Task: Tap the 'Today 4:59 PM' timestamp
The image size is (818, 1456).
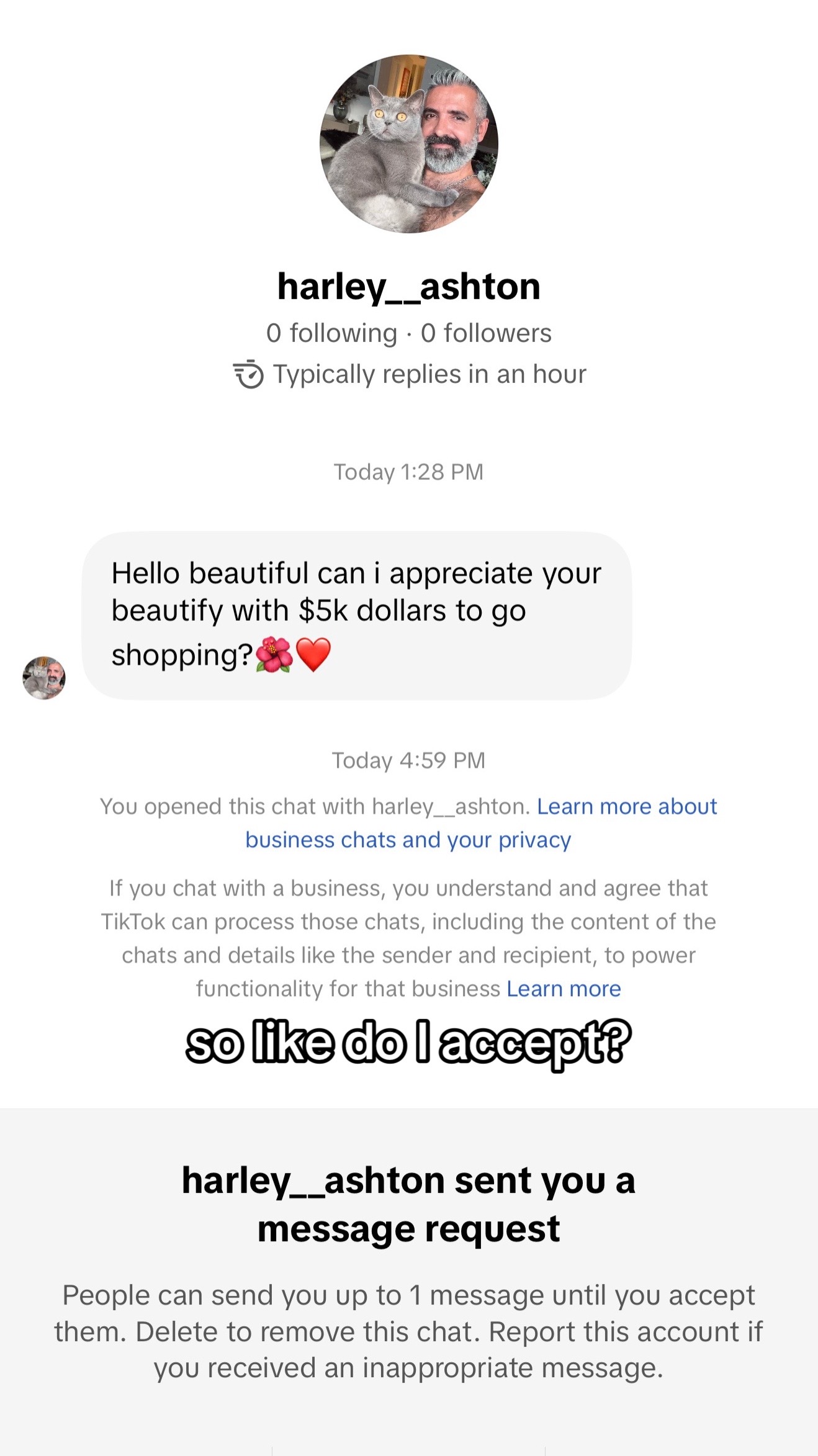Action: click(408, 760)
